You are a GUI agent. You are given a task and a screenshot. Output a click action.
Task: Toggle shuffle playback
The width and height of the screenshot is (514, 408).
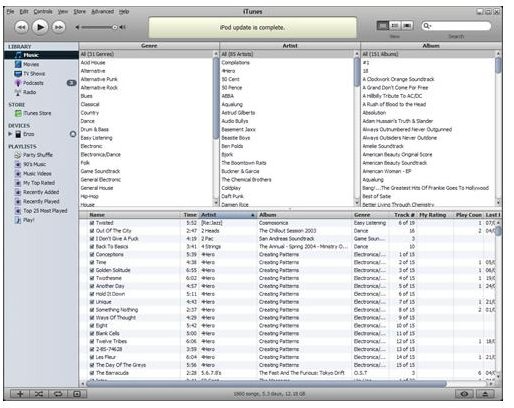39,394
